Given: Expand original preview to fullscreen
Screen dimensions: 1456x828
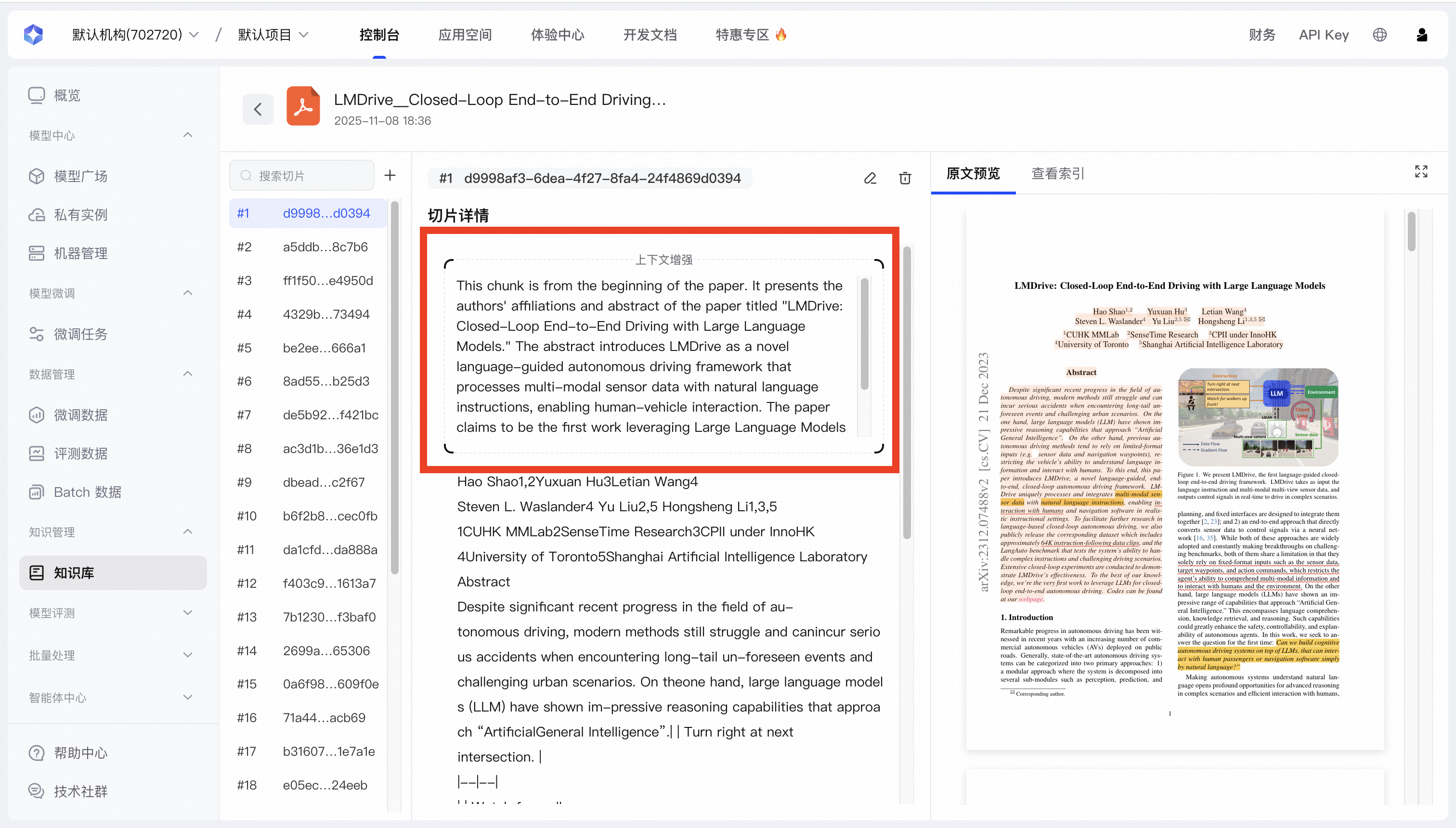Looking at the screenshot, I should [1421, 172].
